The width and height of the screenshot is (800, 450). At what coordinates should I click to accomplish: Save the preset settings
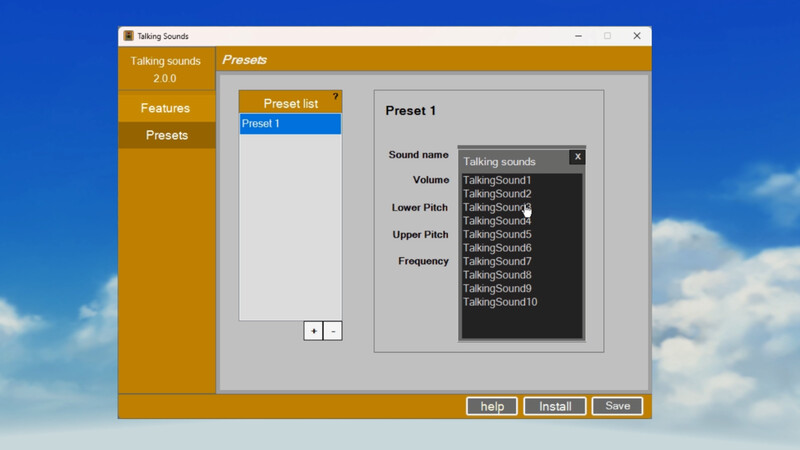point(617,406)
